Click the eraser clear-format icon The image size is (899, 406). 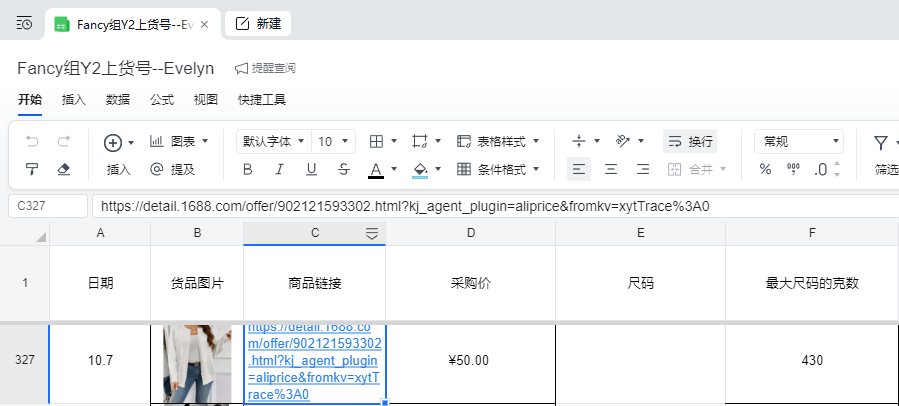tap(64, 169)
